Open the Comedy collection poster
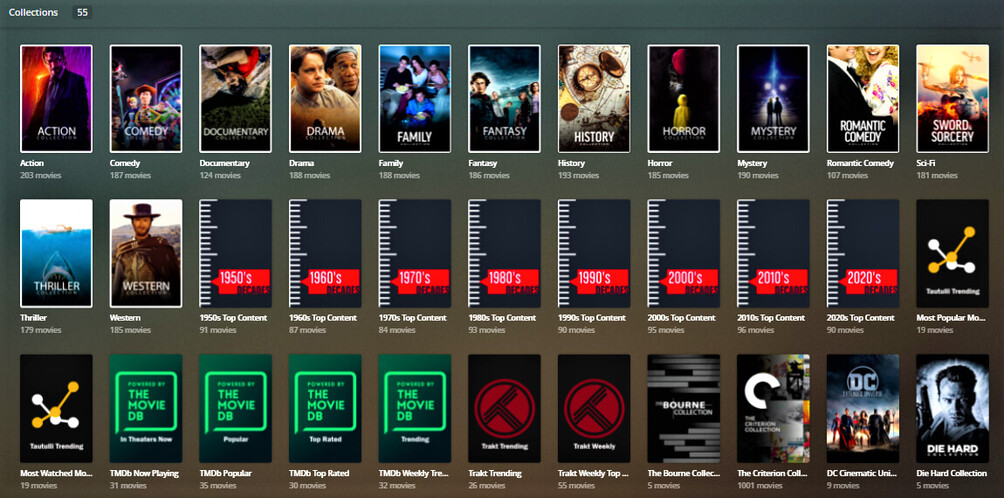 [x=146, y=99]
